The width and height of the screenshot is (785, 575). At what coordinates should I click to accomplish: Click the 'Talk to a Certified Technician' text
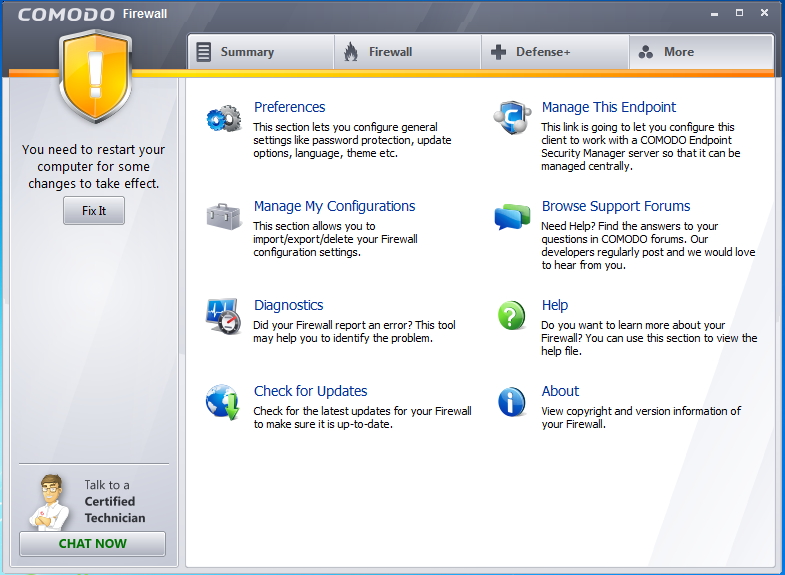click(115, 501)
